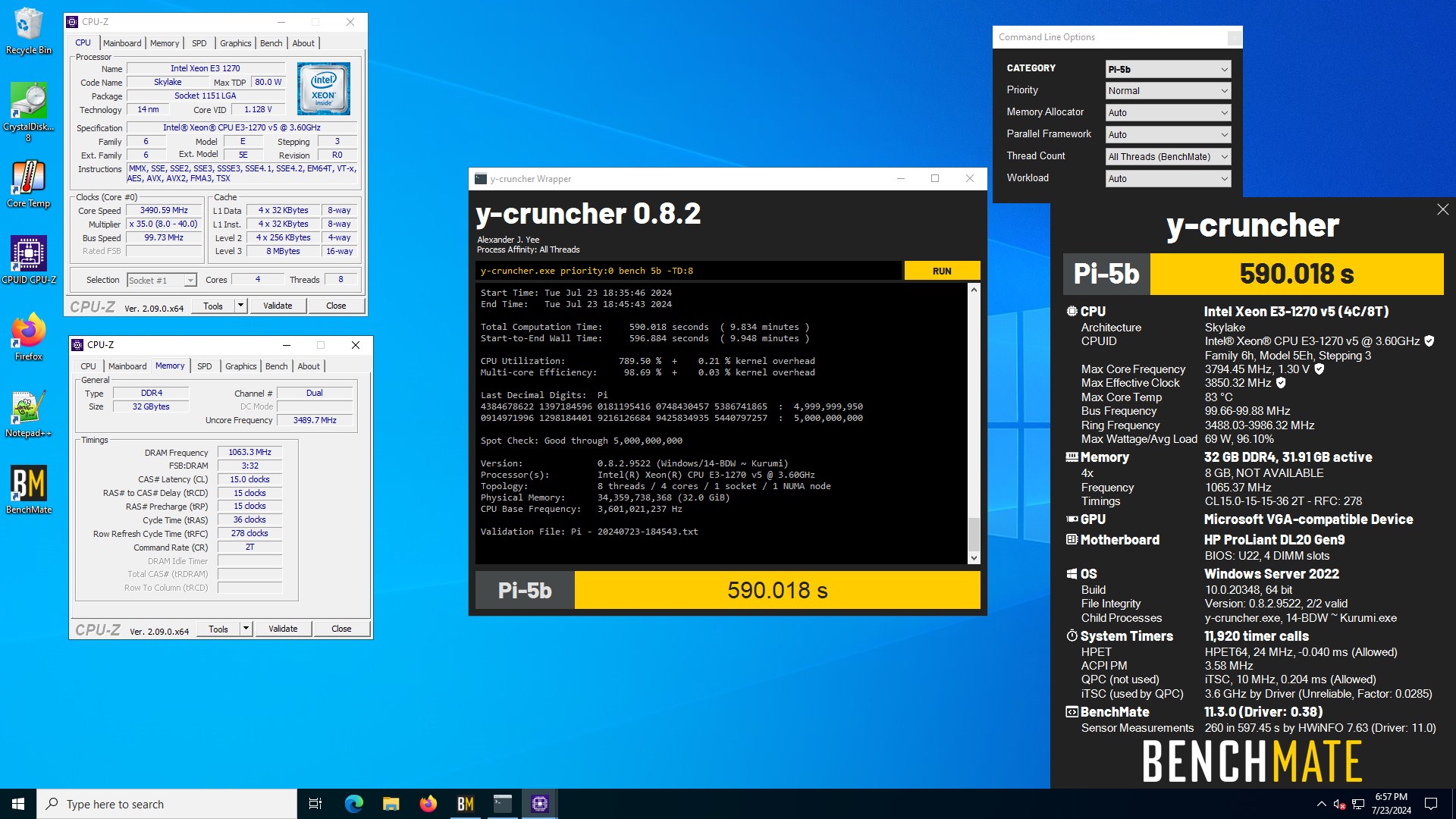Launch Microsoft Edge from taskbar

click(353, 804)
